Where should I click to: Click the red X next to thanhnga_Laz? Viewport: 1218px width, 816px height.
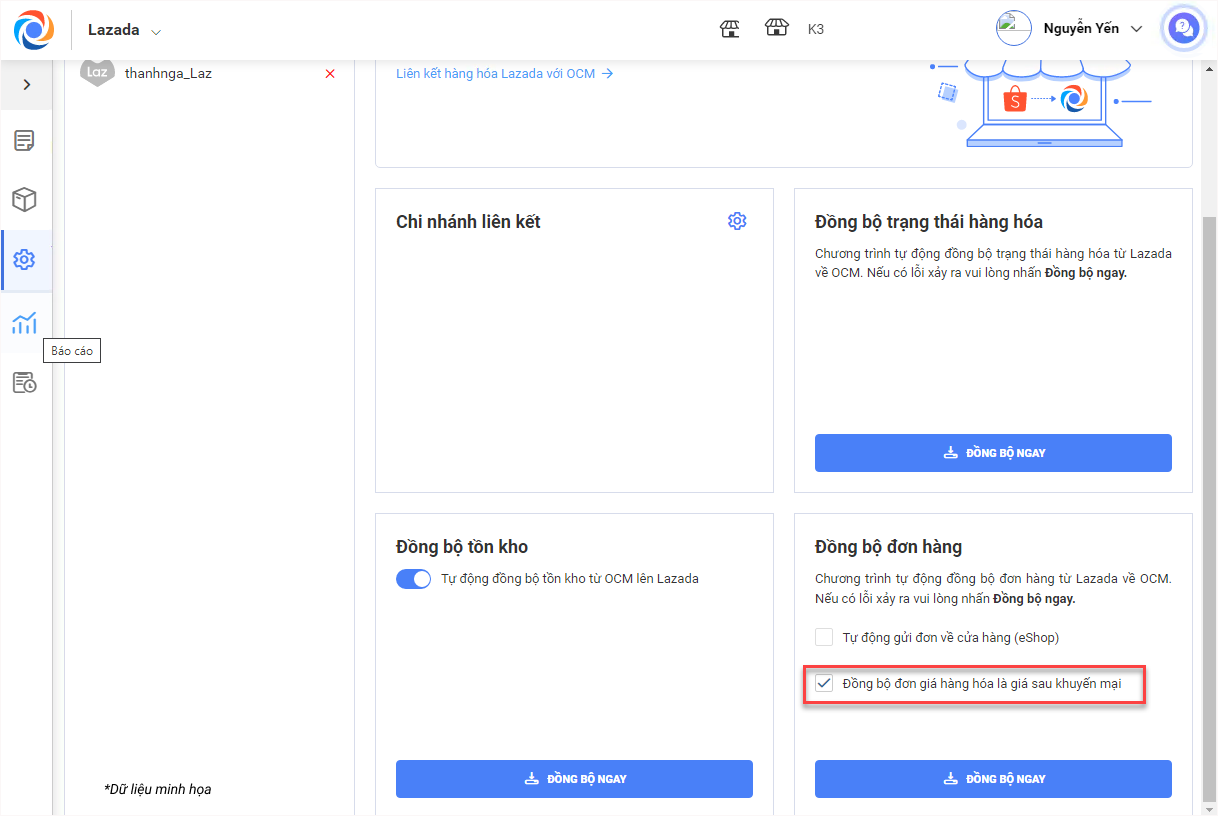coord(330,73)
